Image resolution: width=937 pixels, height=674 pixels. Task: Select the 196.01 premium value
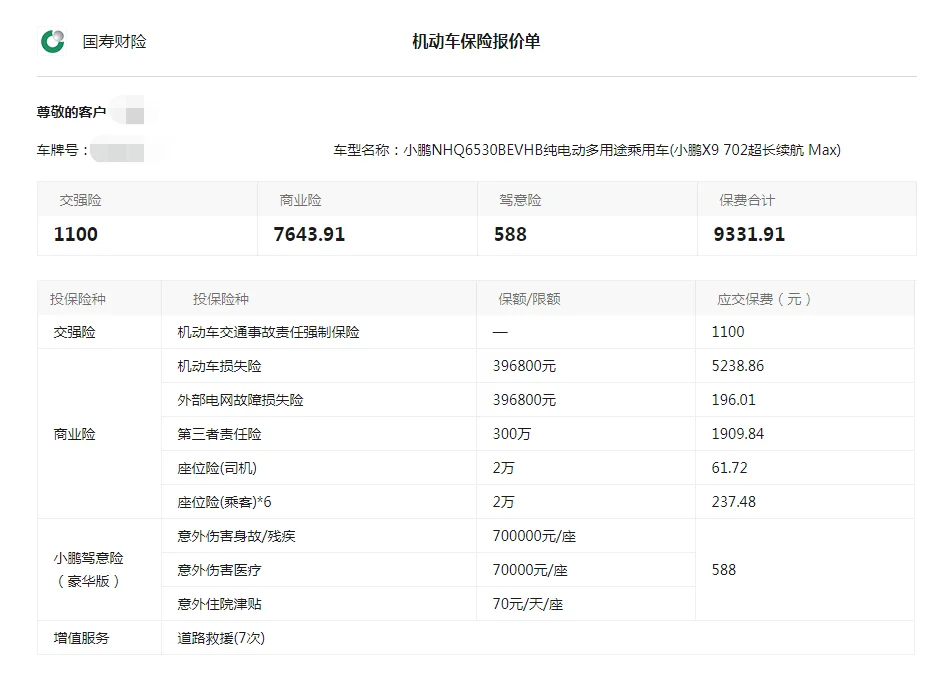tap(733, 400)
